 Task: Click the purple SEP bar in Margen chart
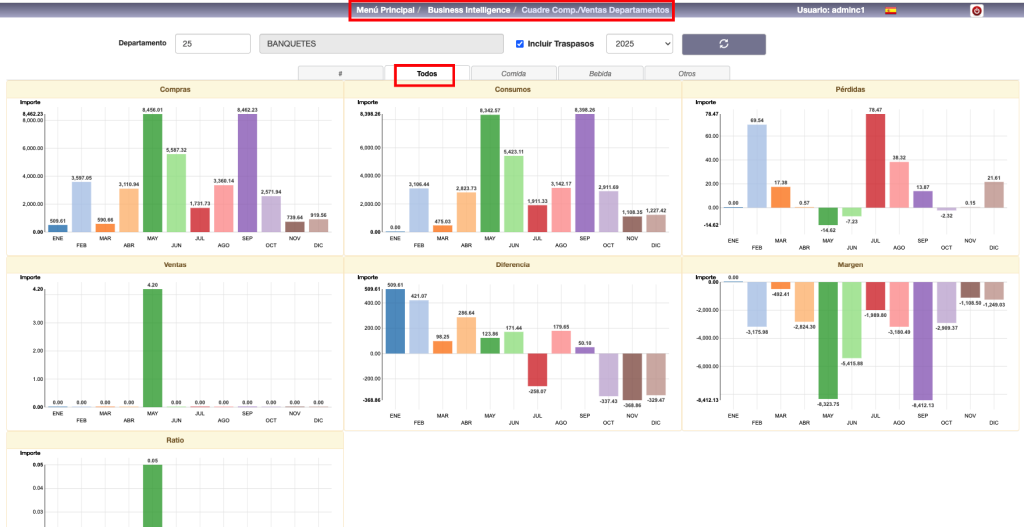[921, 340]
